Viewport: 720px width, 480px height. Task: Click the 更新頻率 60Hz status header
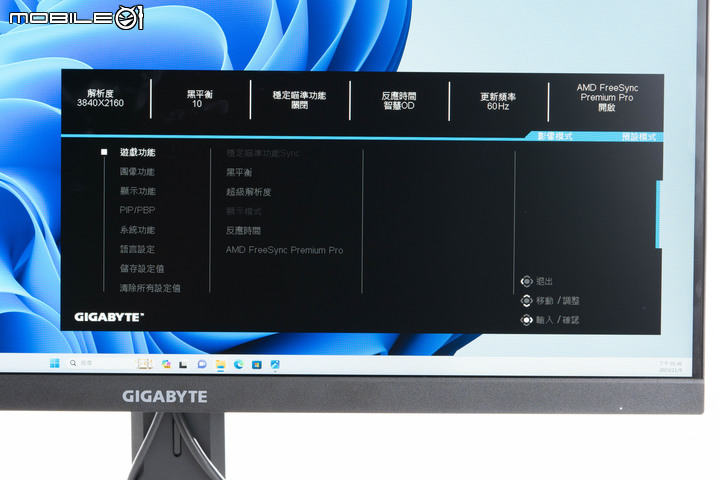(x=498, y=101)
